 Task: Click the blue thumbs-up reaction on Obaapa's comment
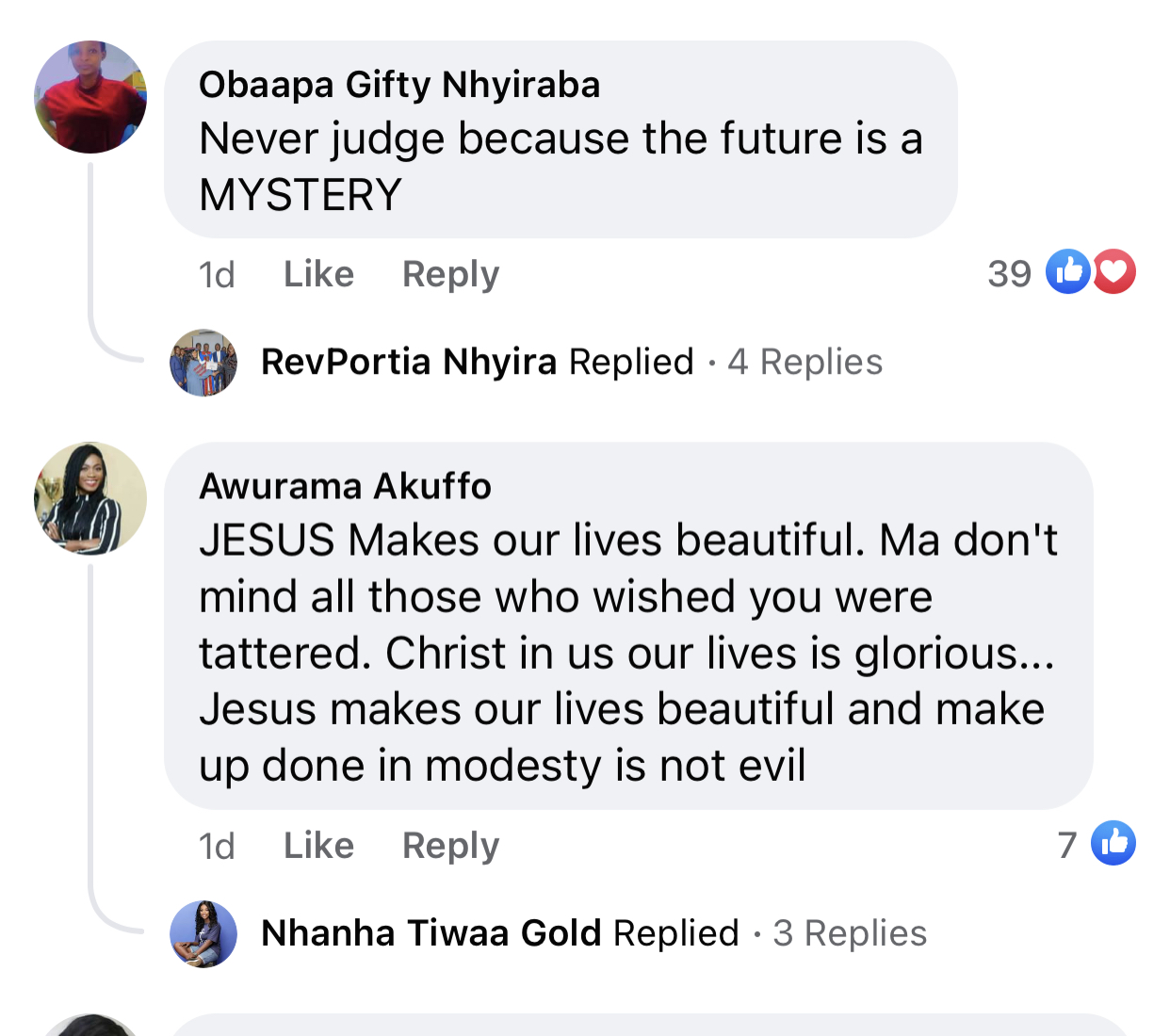(x=1068, y=272)
